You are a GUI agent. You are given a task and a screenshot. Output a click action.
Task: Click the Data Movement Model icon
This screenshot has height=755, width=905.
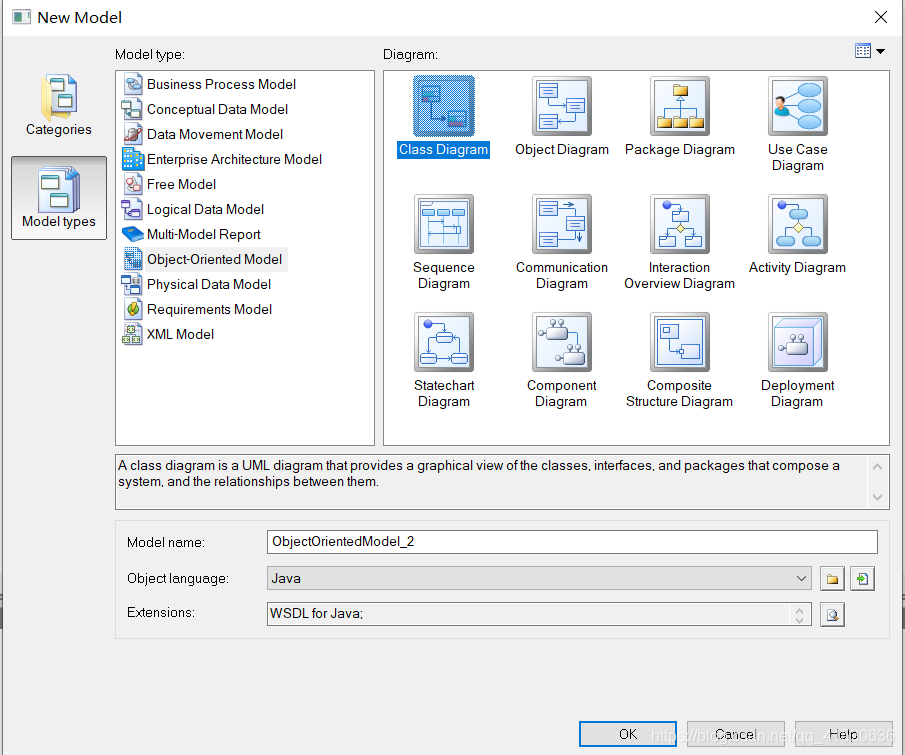(133, 134)
